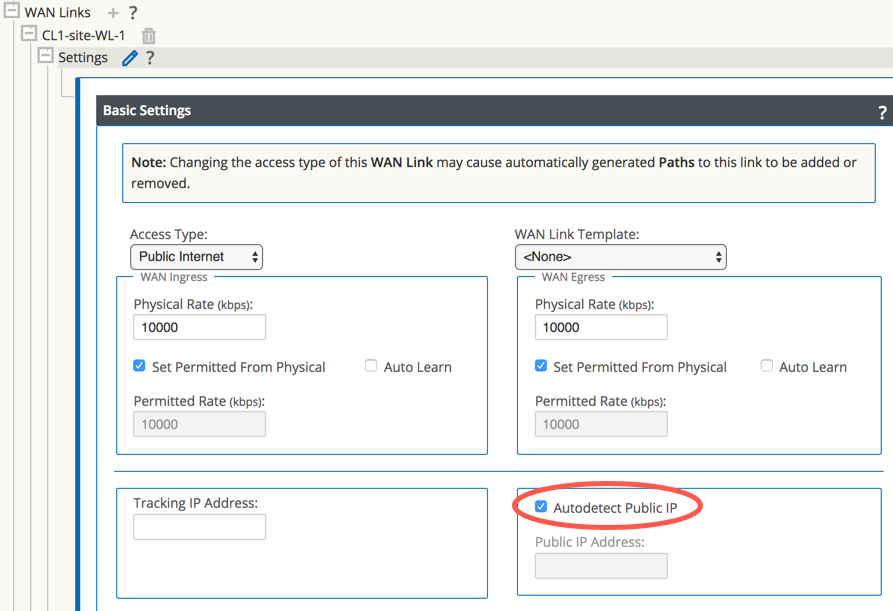Toggle WAN Egress Set Permitted From Physical
Viewport: 893px width, 611px height.
pos(541,366)
